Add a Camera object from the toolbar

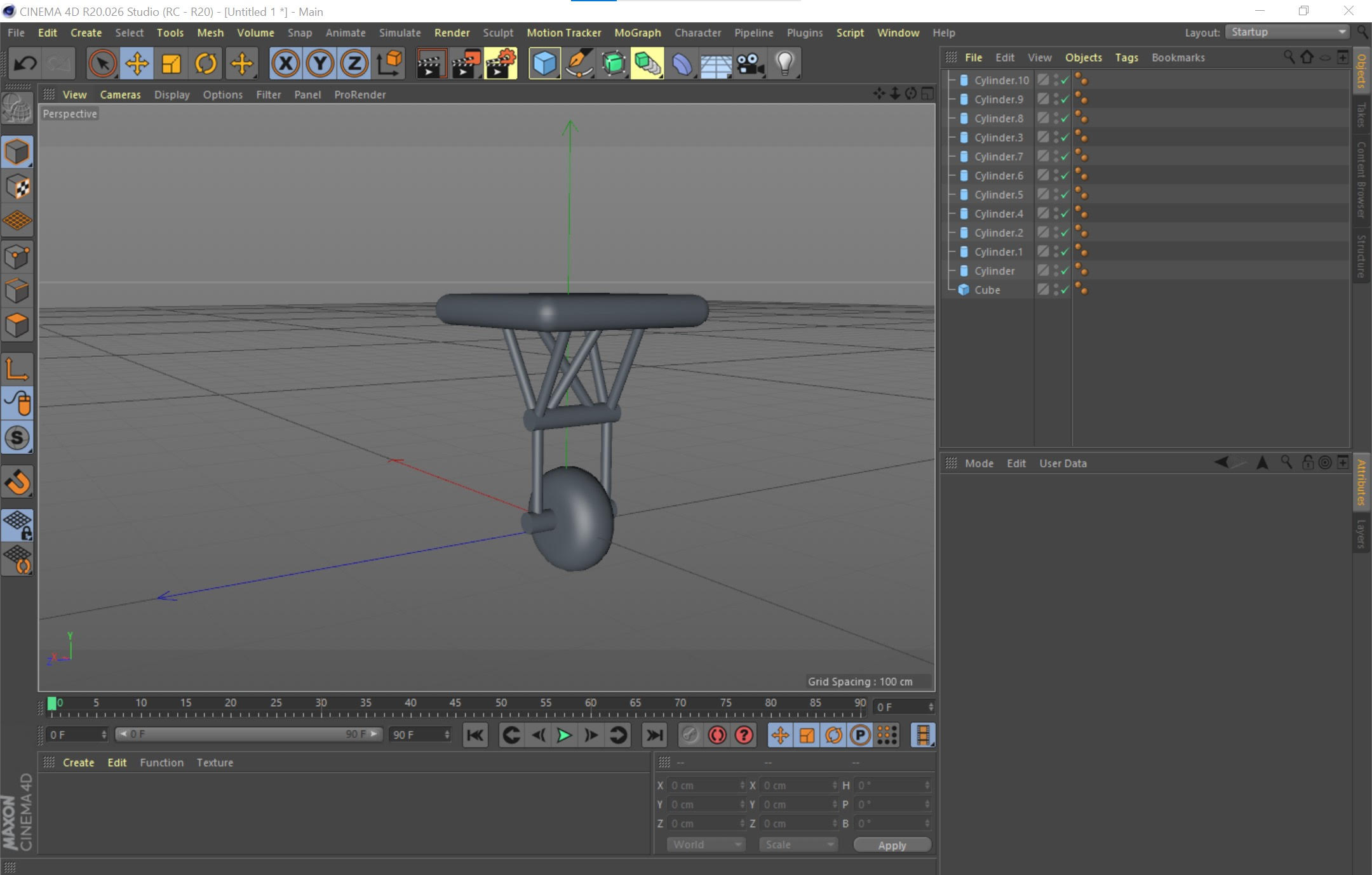[750, 63]
